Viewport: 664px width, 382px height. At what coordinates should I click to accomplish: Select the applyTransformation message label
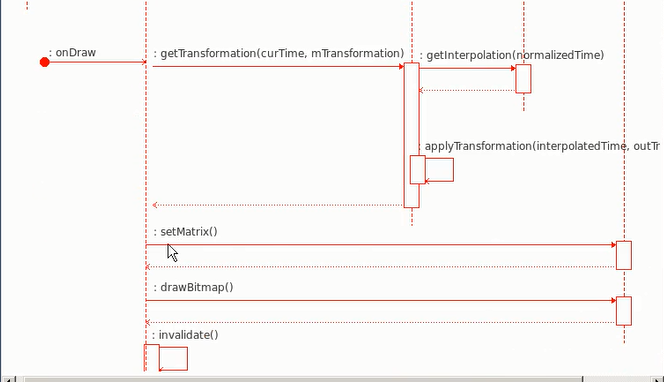pyautogui.click(x=539, y=146)
